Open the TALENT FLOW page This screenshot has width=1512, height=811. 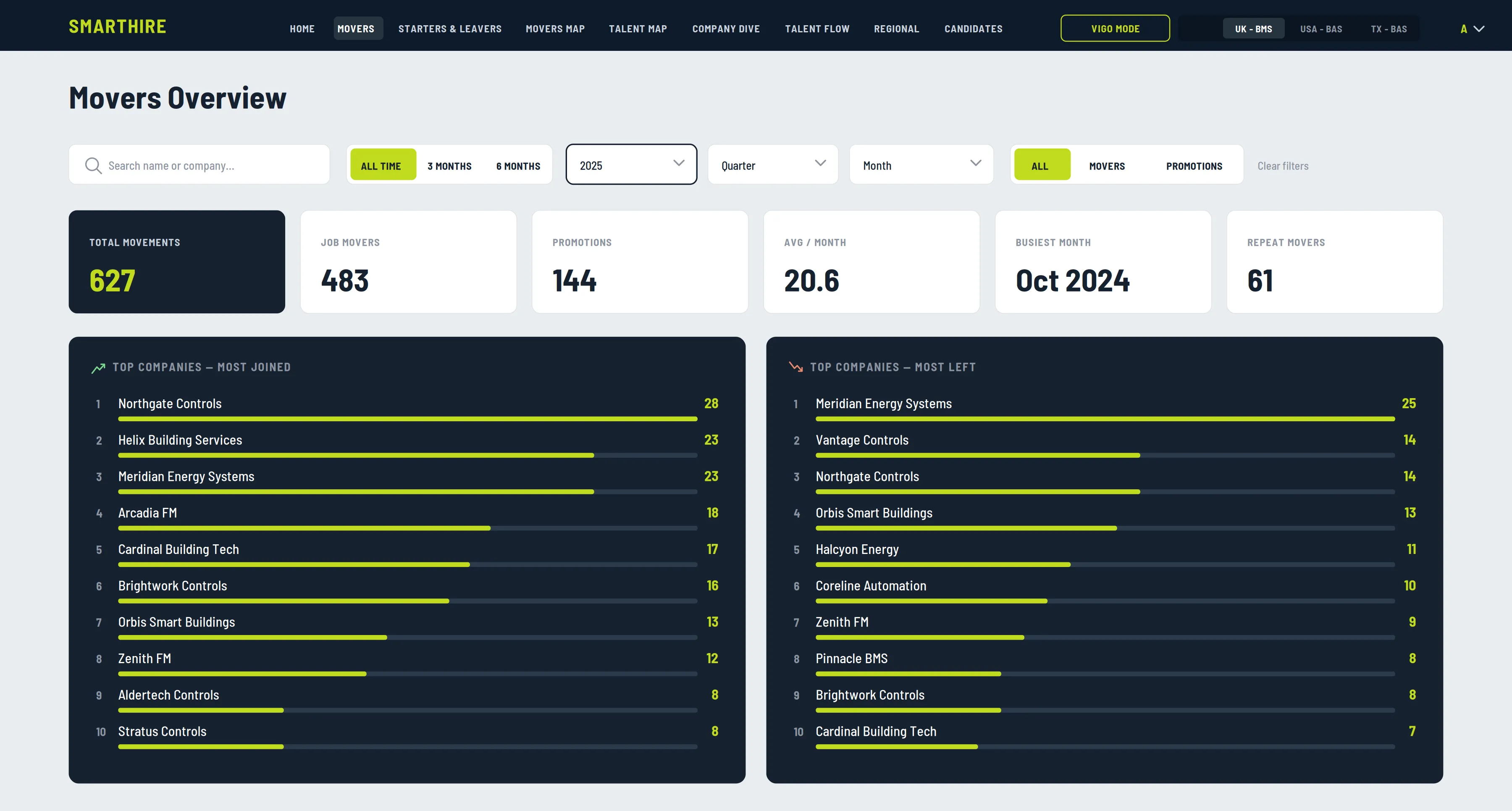coord(818,29)
